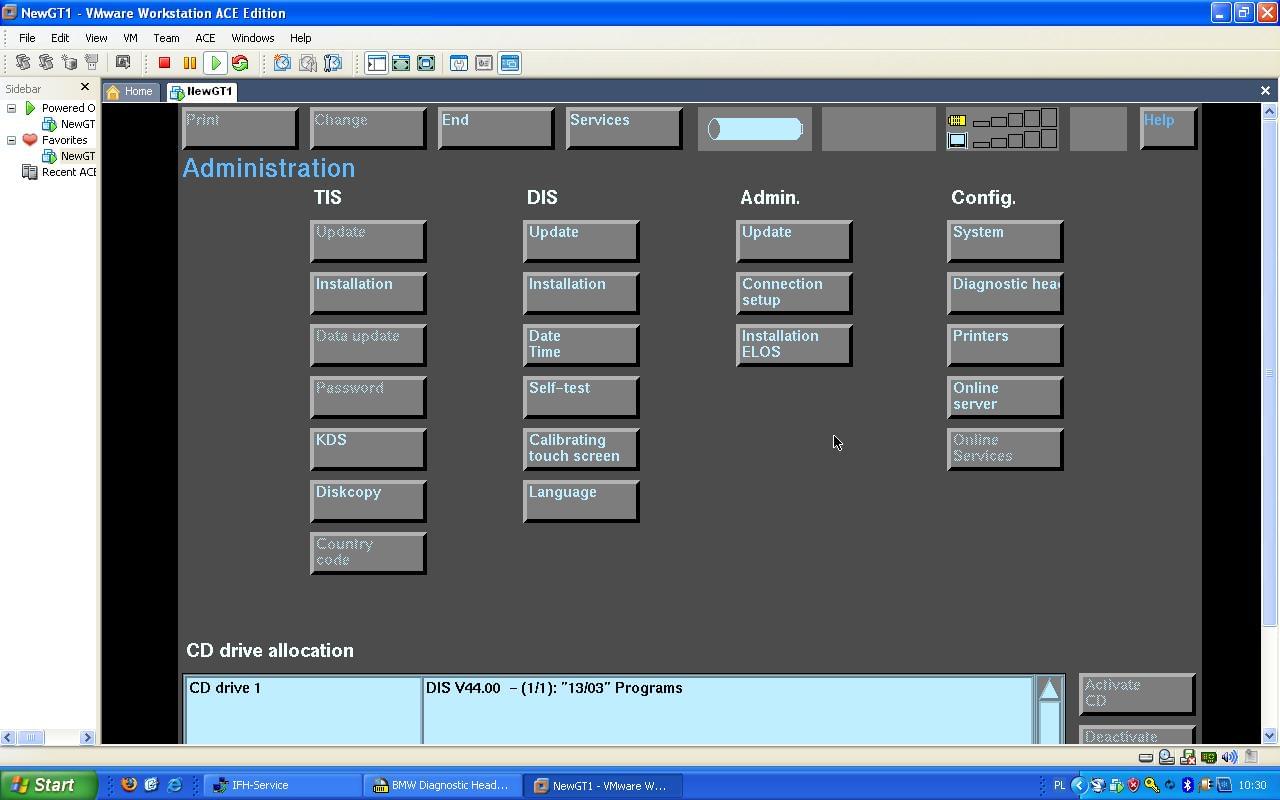
Task: Switch to BMW Diagnostic Head taskbar window
Action: coord(444,785)
